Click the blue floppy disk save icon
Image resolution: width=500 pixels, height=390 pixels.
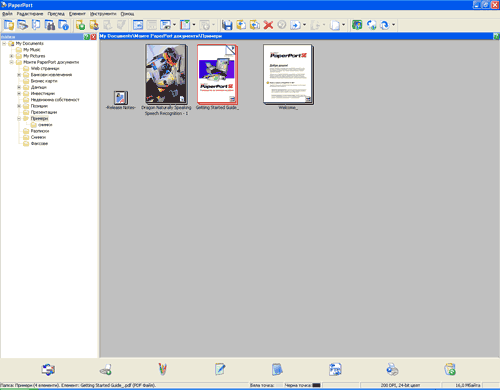point(227,25)
